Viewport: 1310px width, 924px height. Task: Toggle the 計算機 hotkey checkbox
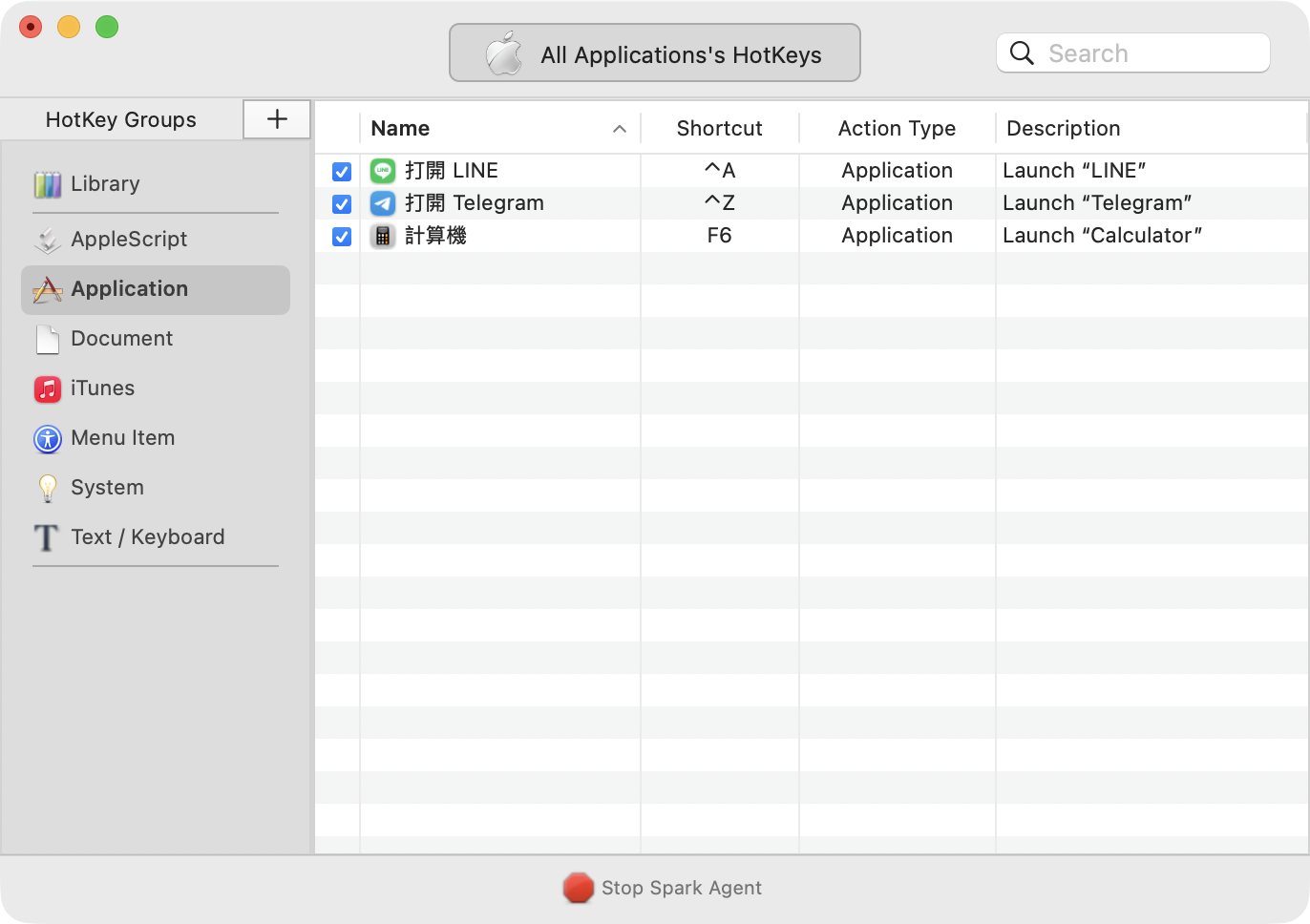[x=342, y=237]
